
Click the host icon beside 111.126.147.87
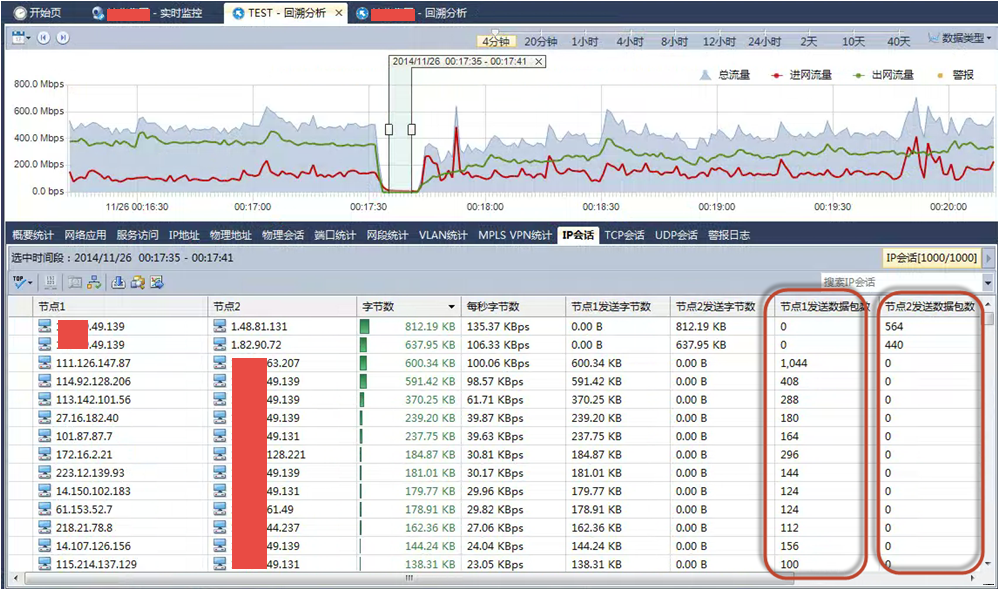[x=45, y=363]
